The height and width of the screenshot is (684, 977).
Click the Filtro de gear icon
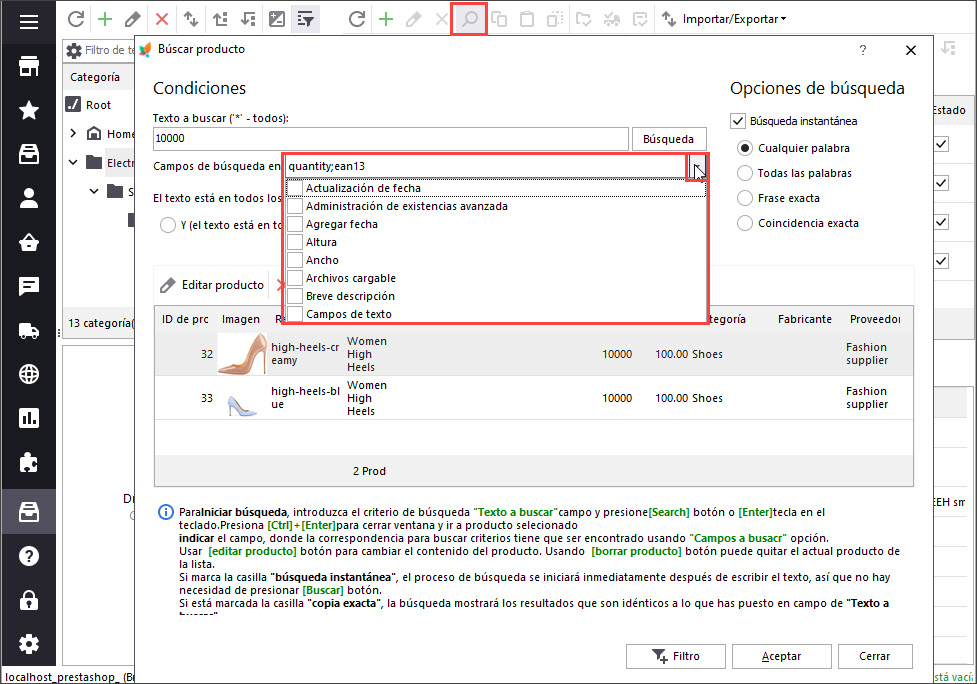(x=74, y=50)
